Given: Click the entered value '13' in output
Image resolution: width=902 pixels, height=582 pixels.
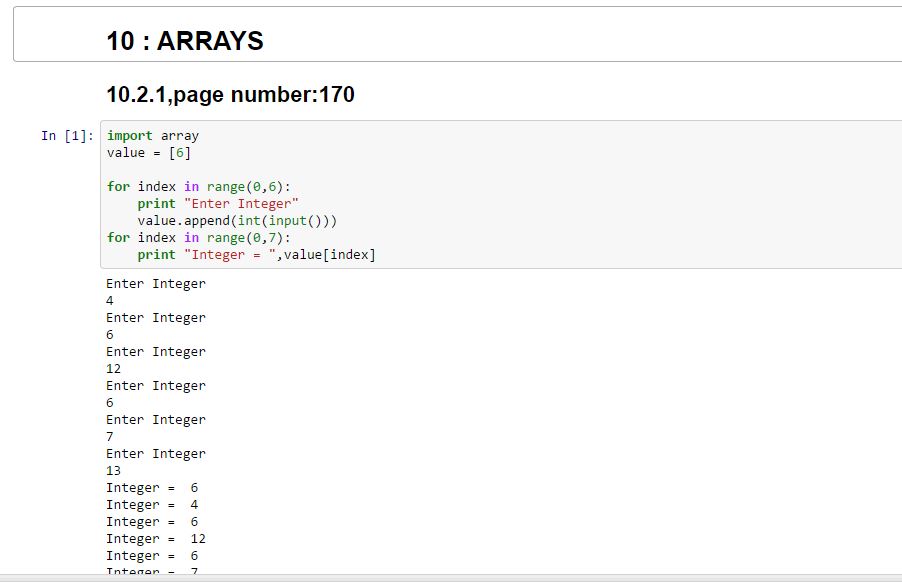Looking at the screenshot, I should pos(114,471).
